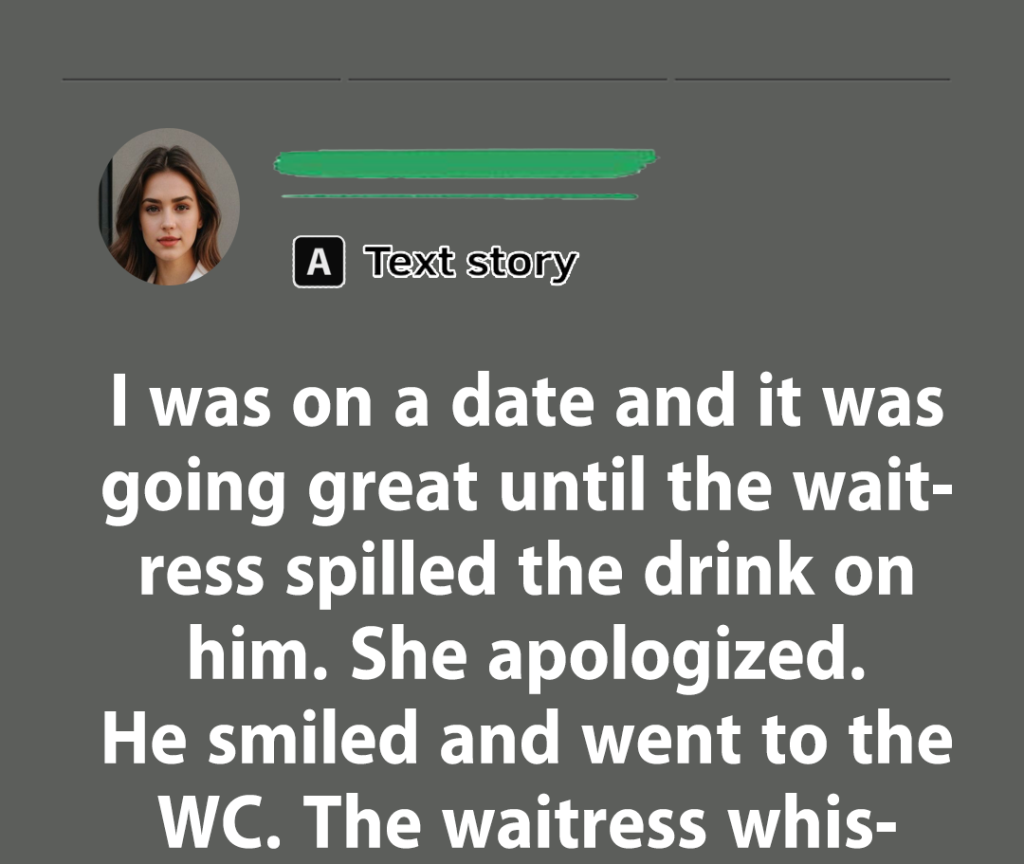This screenshot has height=864, width=1024.
Task: Click the line 'ress spilled the drink on'
Action: tap(526, 571)
